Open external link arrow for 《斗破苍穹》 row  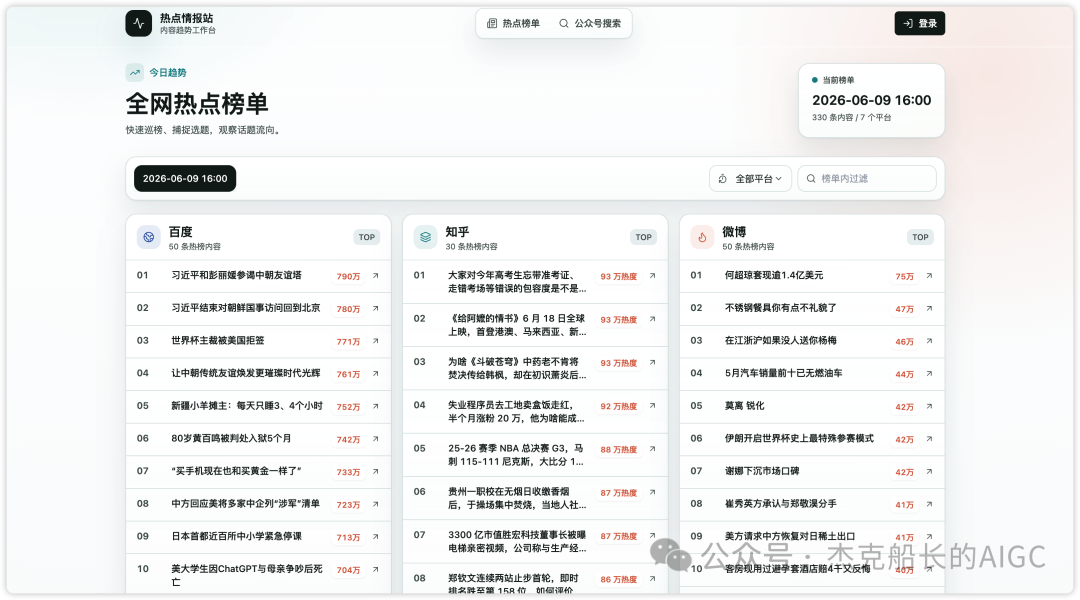[x=652, y=362]
